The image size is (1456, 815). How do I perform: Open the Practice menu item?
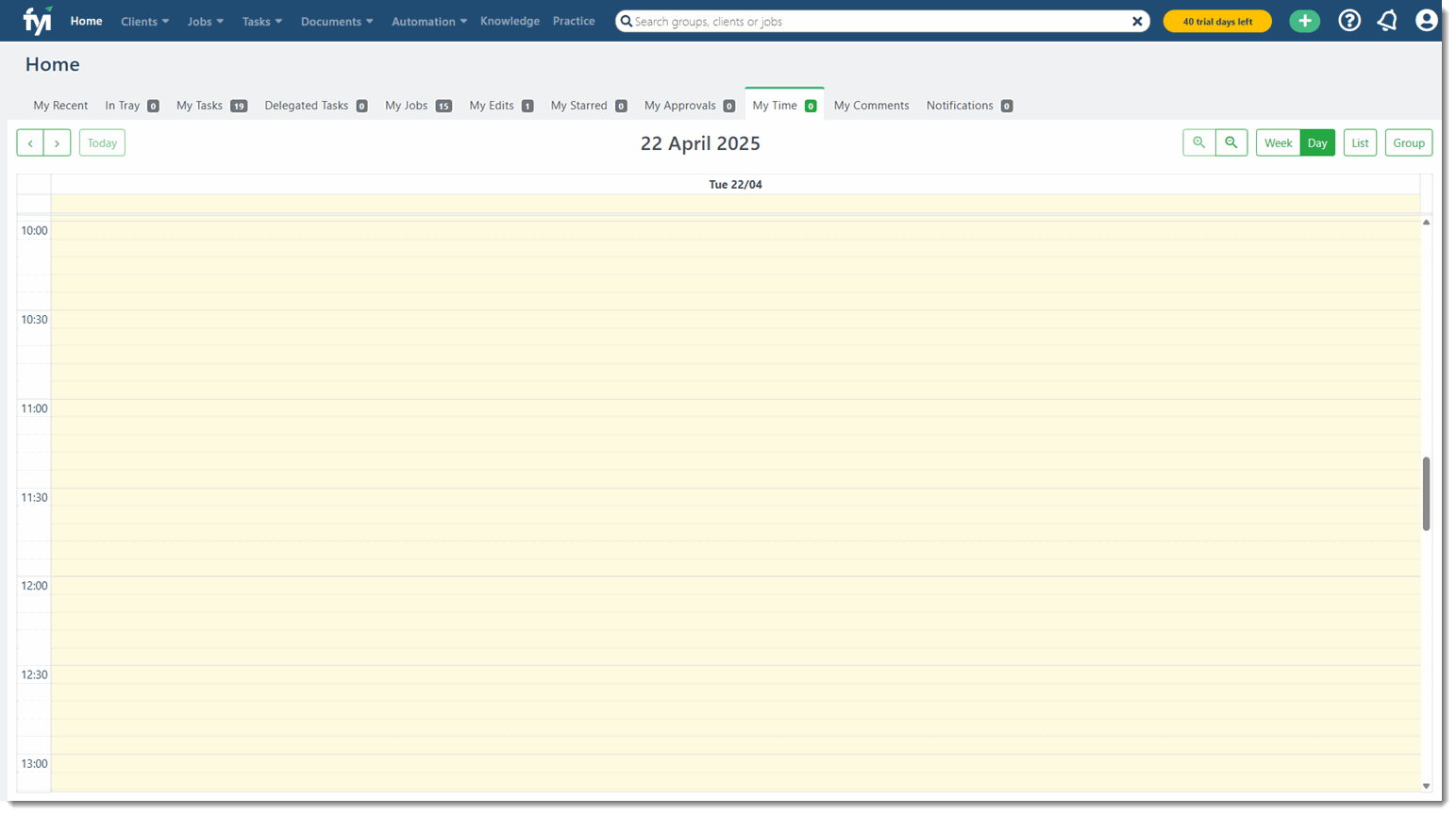[x=574, y=21]
